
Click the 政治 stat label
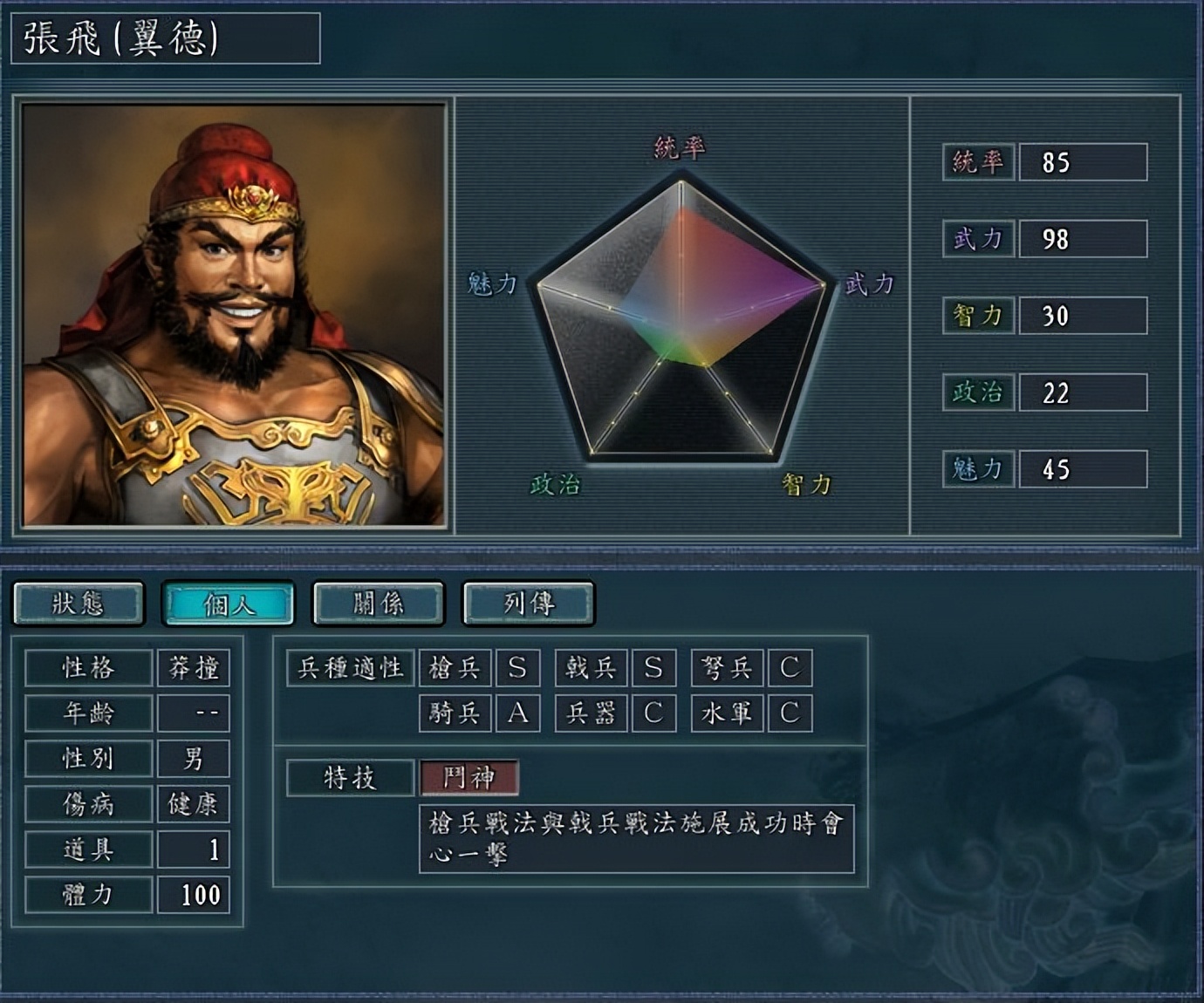[x=978, y=392]
